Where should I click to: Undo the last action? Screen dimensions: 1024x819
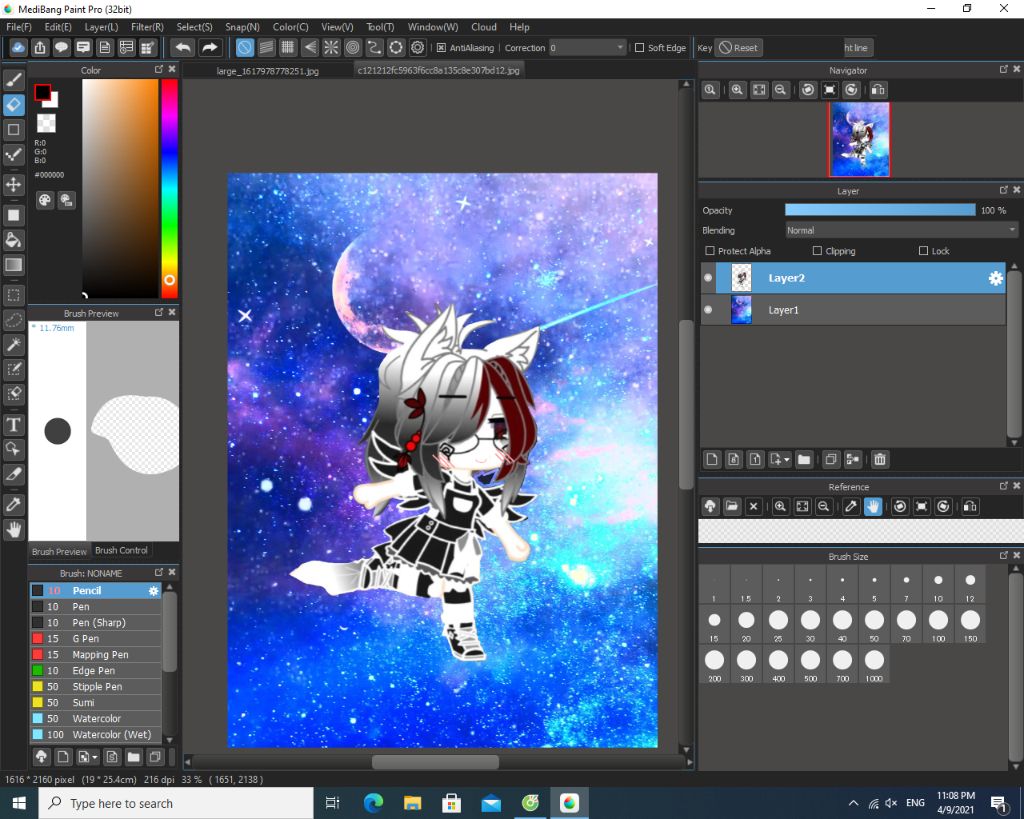click(184, 48)
